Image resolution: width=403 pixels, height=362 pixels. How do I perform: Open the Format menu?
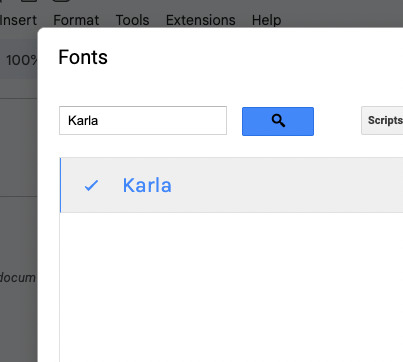(x=76, y=20)
